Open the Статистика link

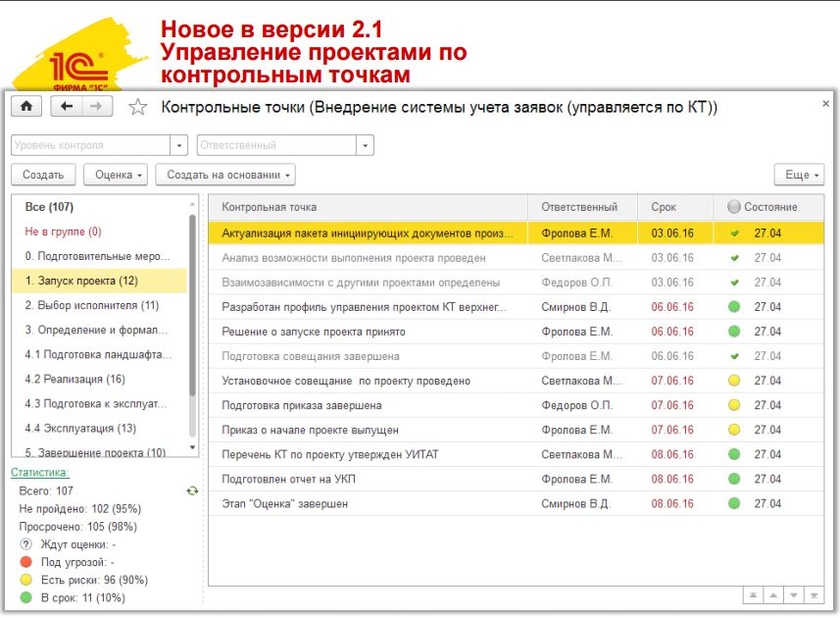point(40,472)
